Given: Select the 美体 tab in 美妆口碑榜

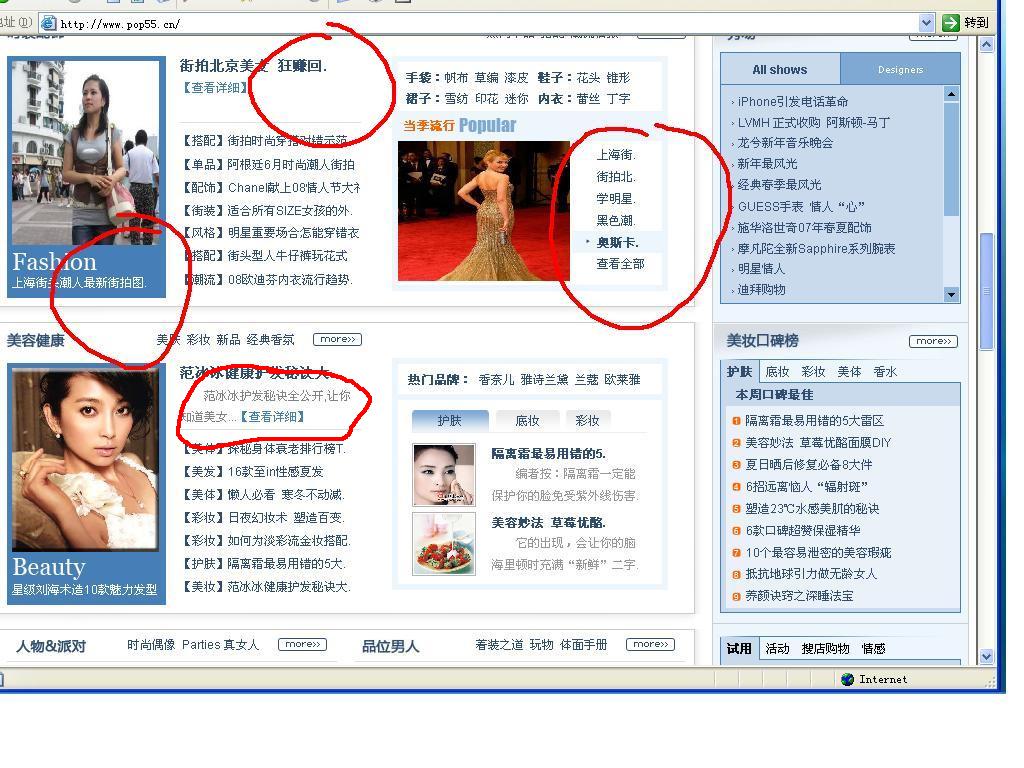Looking at the screenshot, I should click(849, 372).
